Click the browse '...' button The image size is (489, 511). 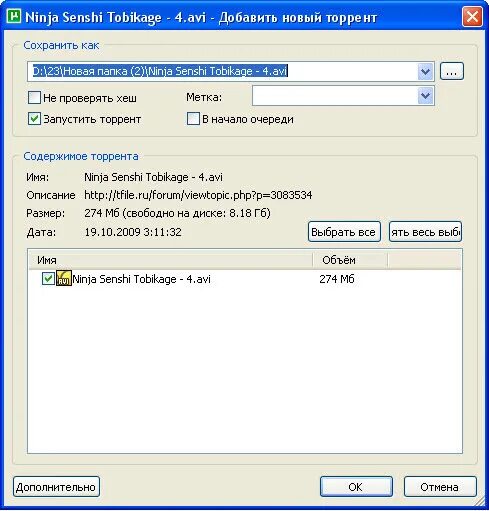[x=452, y=71]
